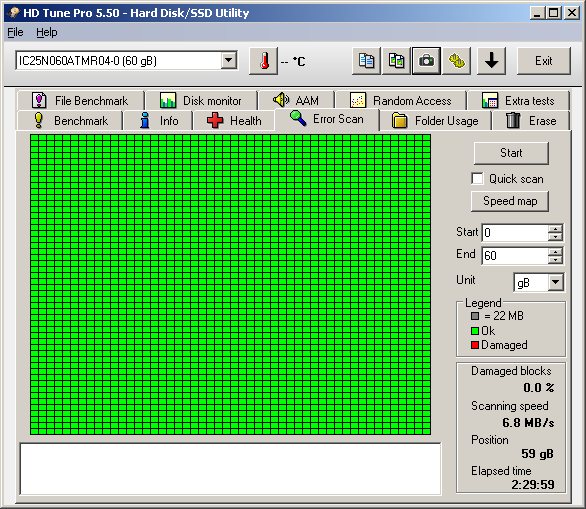586x509 pixels.
Task: Click the Position 59 gB value
Action: [x=537, y=454]
